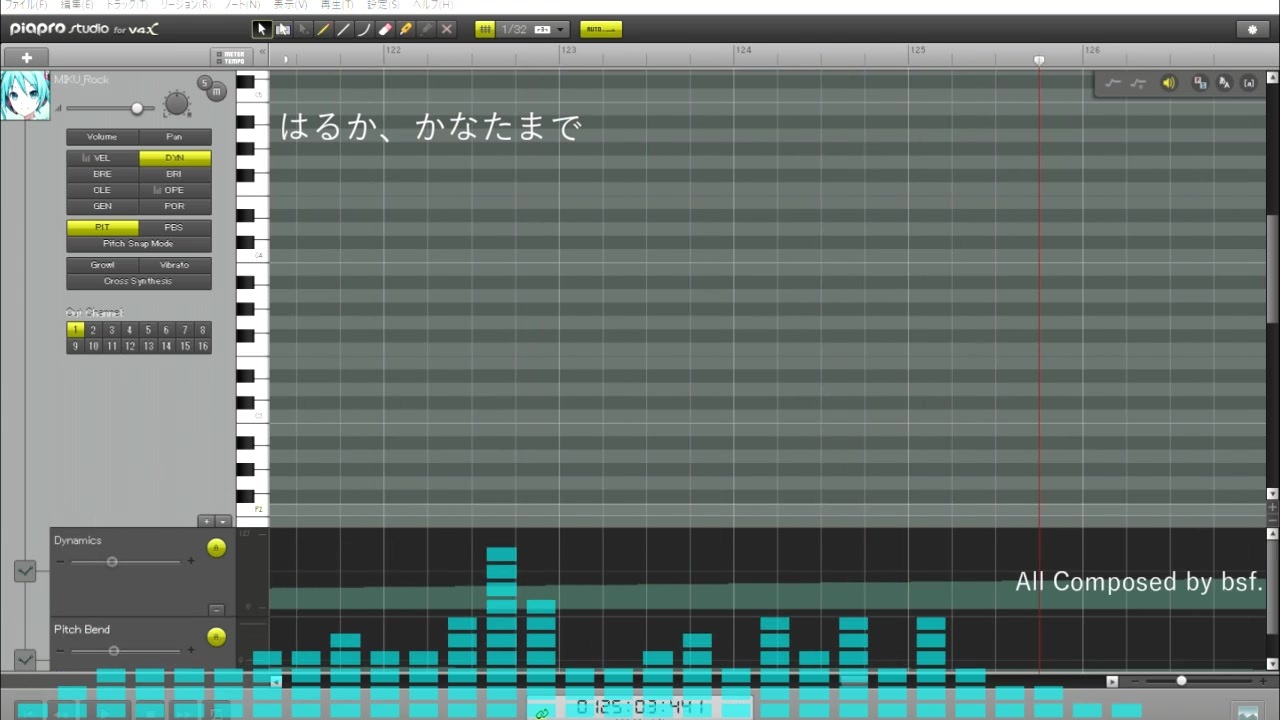Screen dimensions: 1280x720
Task: Pick the curve line tool
Action: coord(364,29)
